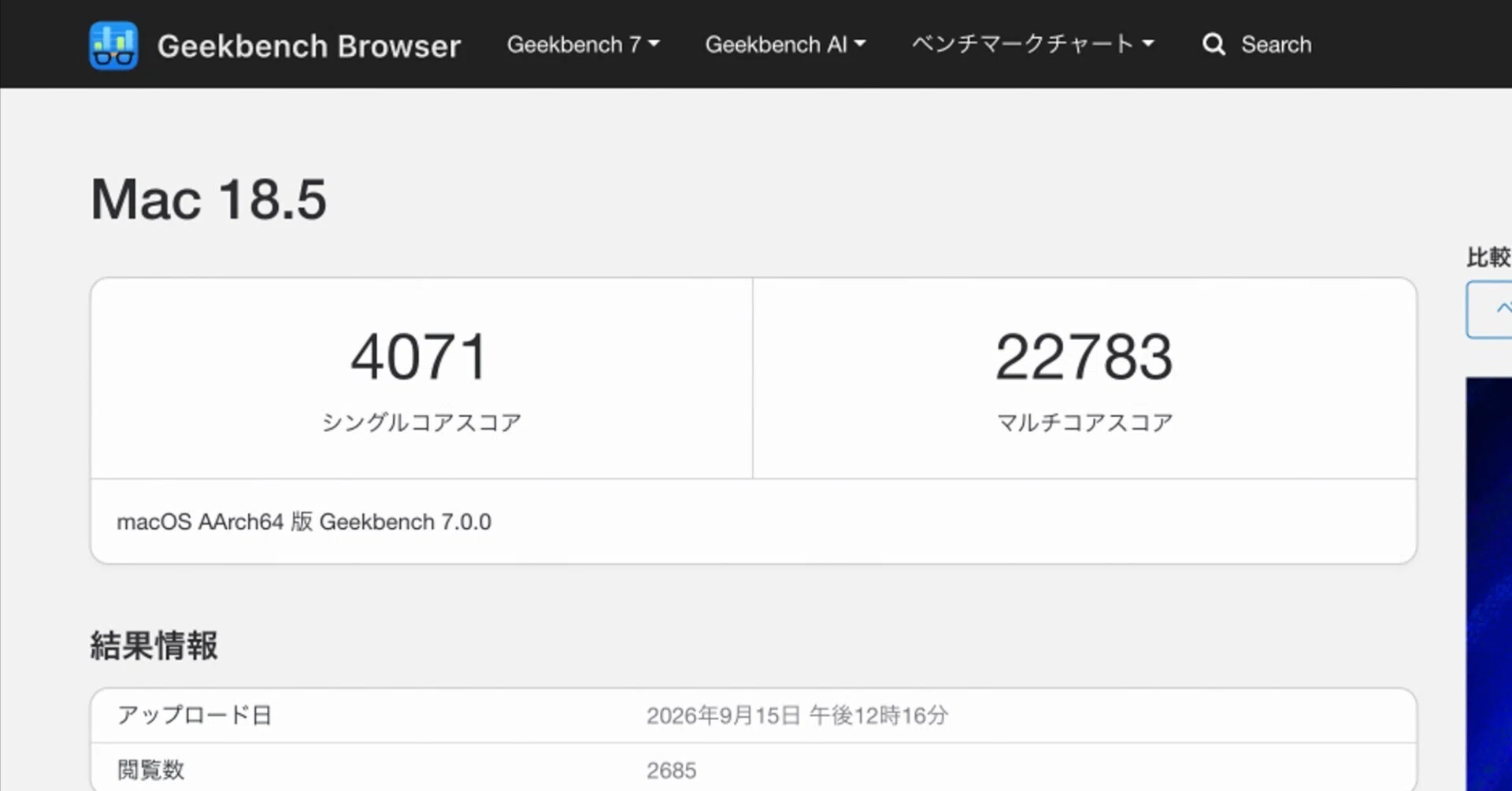Click the 閲覧数 row label

[x=150, y=770]
